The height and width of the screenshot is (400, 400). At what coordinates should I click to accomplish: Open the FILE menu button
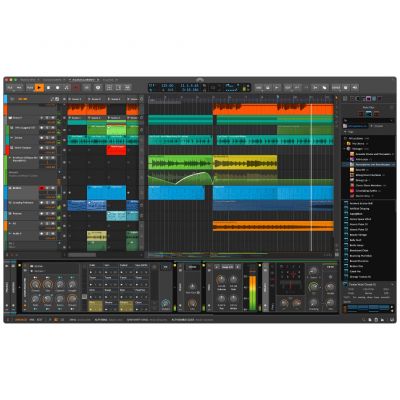(x=10, y=88)
